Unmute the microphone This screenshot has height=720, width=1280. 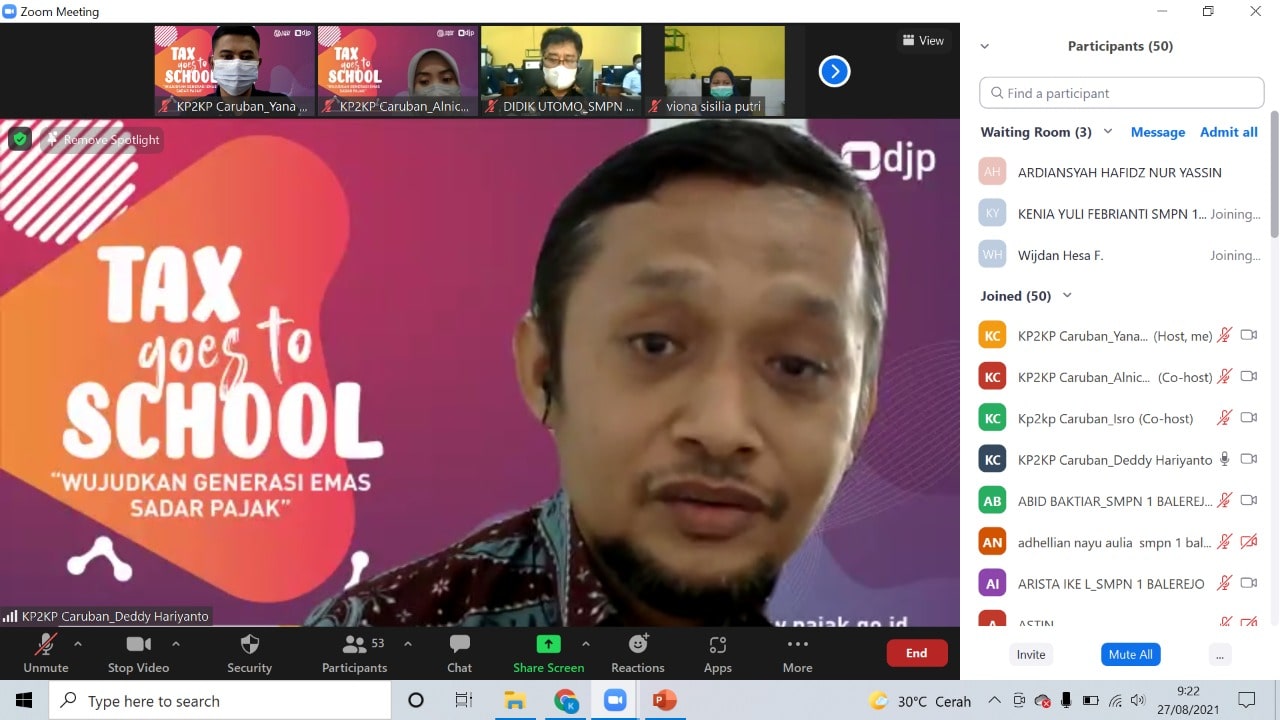pos(46,652)
